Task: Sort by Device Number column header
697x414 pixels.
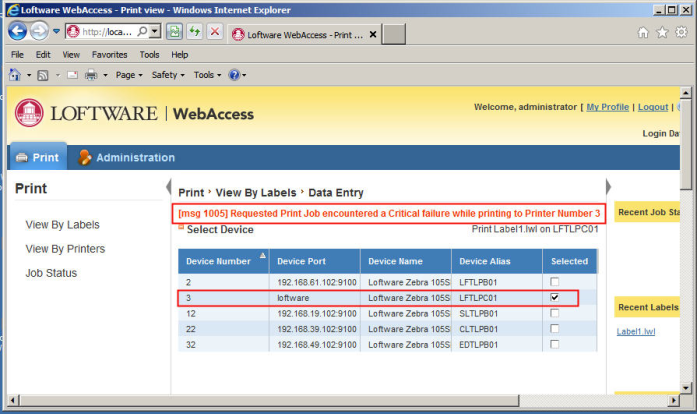Action: (224, 261)
